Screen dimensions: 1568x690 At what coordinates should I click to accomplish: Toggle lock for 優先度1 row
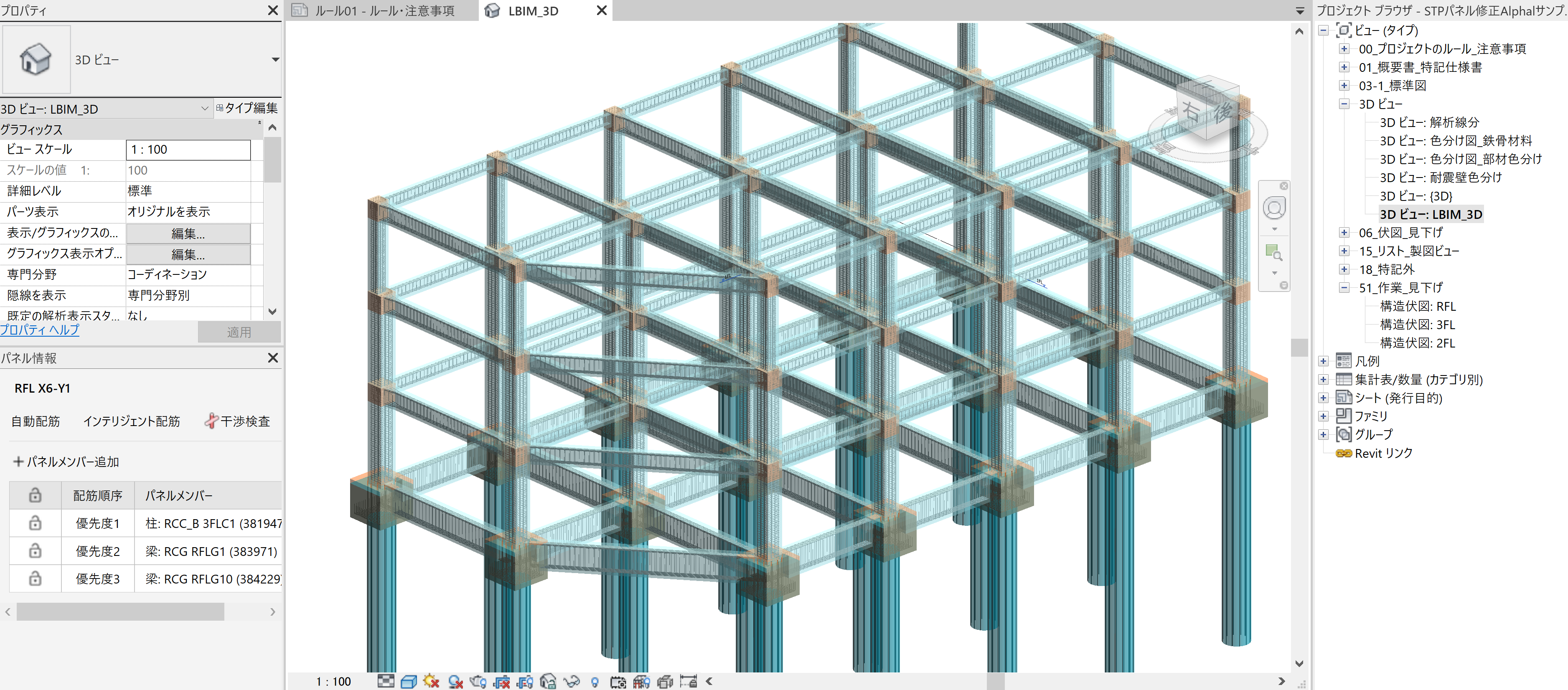coord(36,523)
